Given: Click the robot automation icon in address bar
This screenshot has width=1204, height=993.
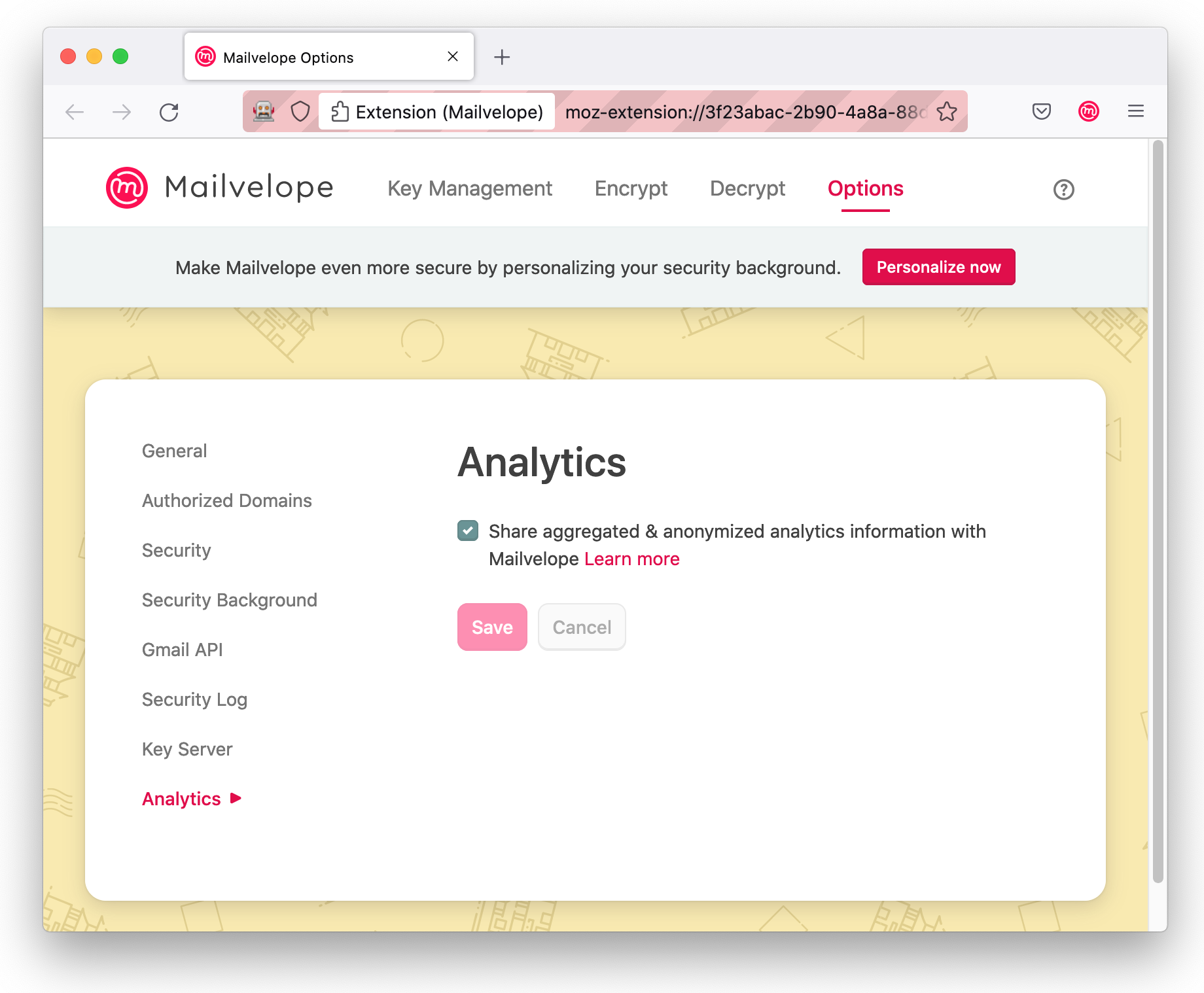Looking at the screenshot, I should 264,112.
